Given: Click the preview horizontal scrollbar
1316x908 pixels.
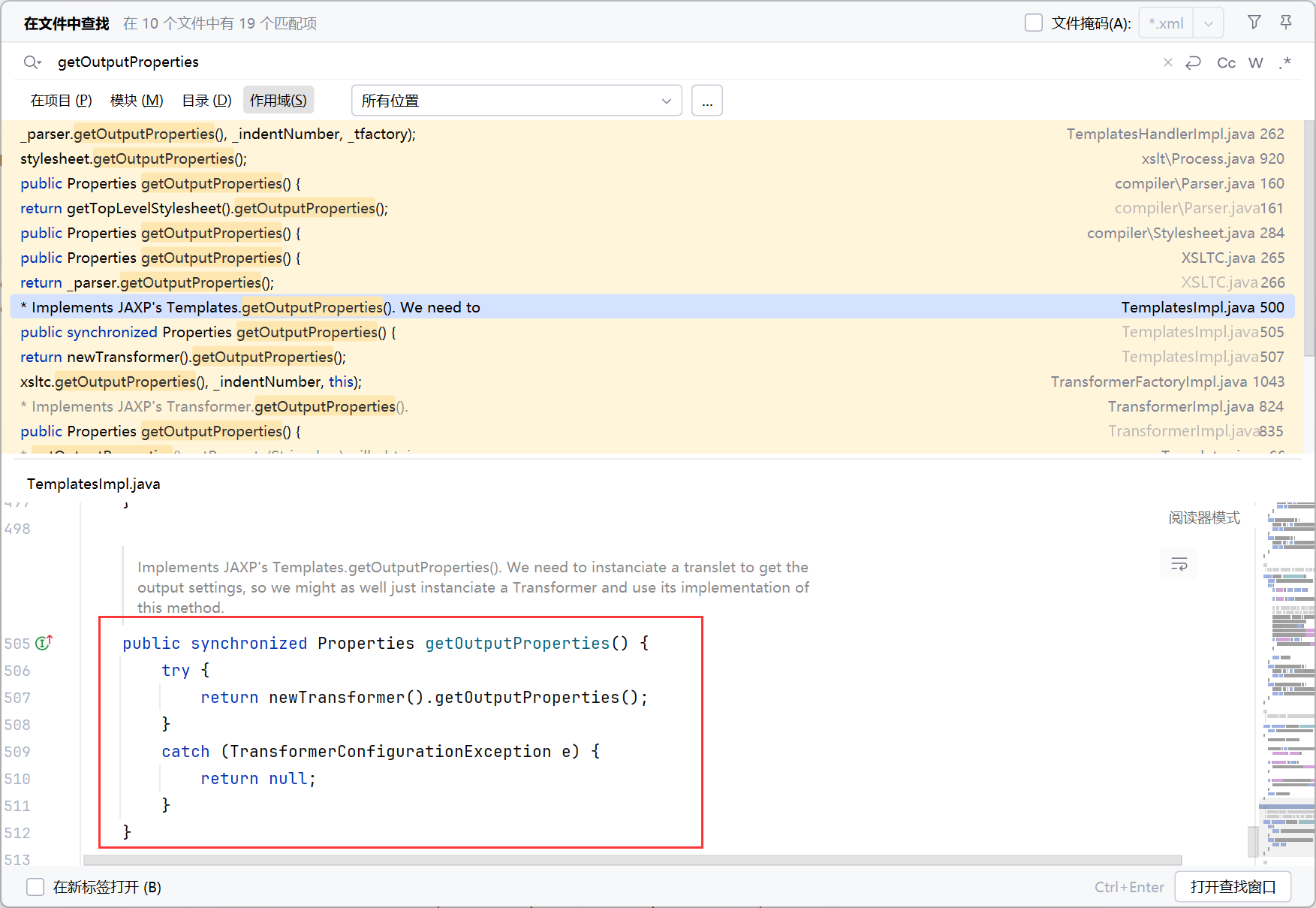Looking at the screenshot, I should pyautogui.click(x=632, y=860).
